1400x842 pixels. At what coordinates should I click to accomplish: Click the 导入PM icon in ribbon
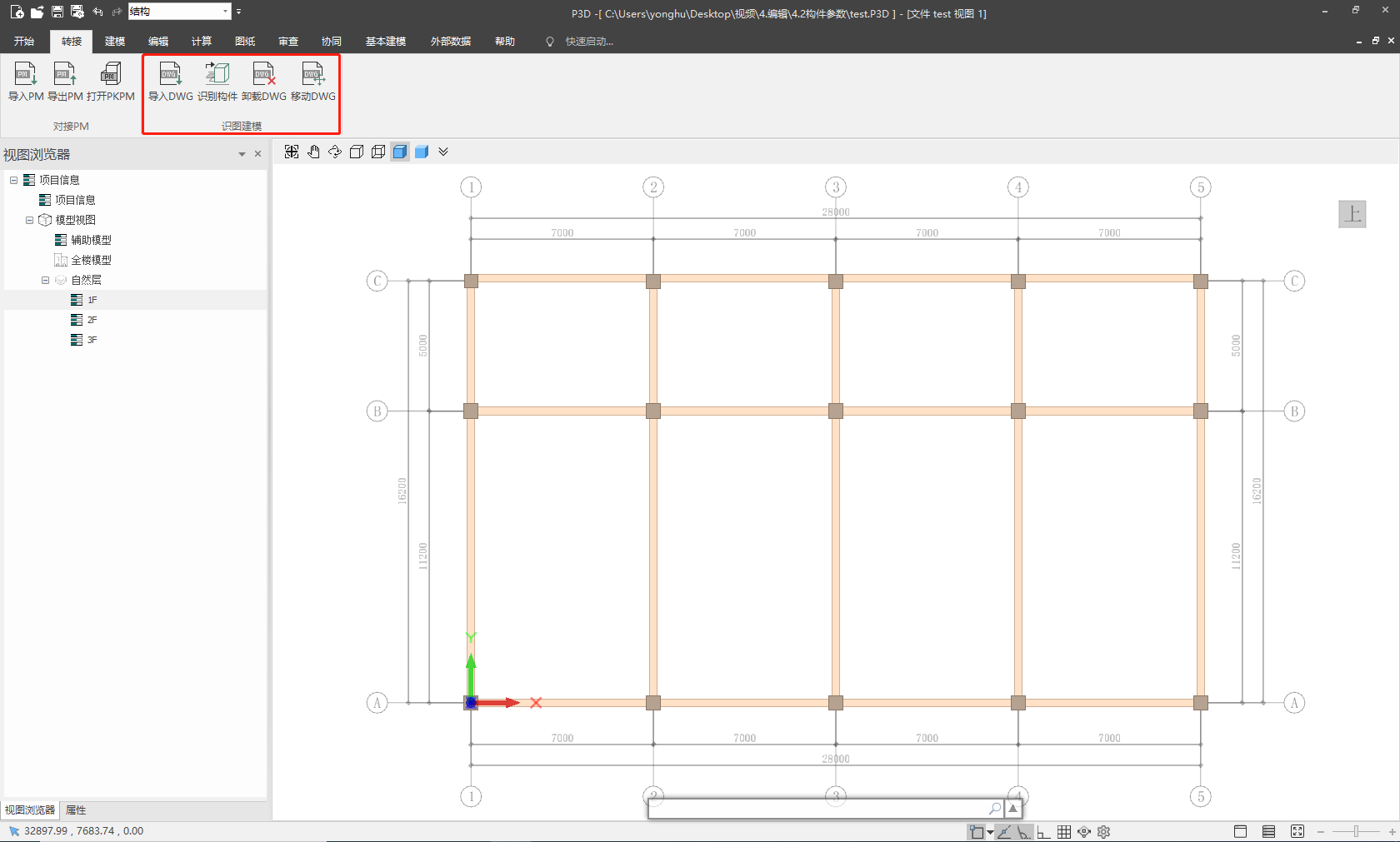tap(26, 75)
